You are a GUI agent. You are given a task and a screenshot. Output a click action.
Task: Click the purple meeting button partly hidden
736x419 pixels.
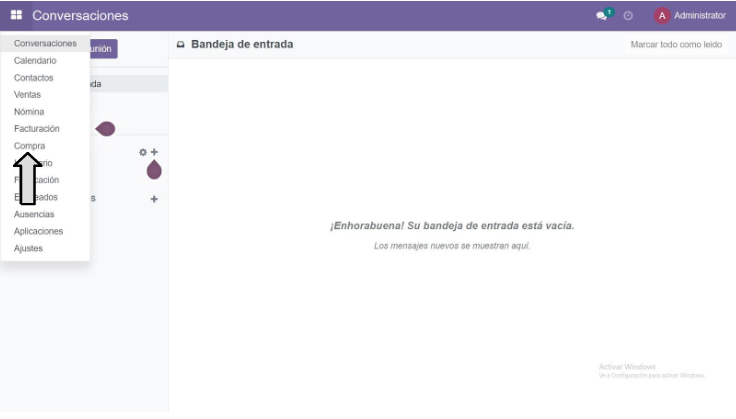(103, 49)
